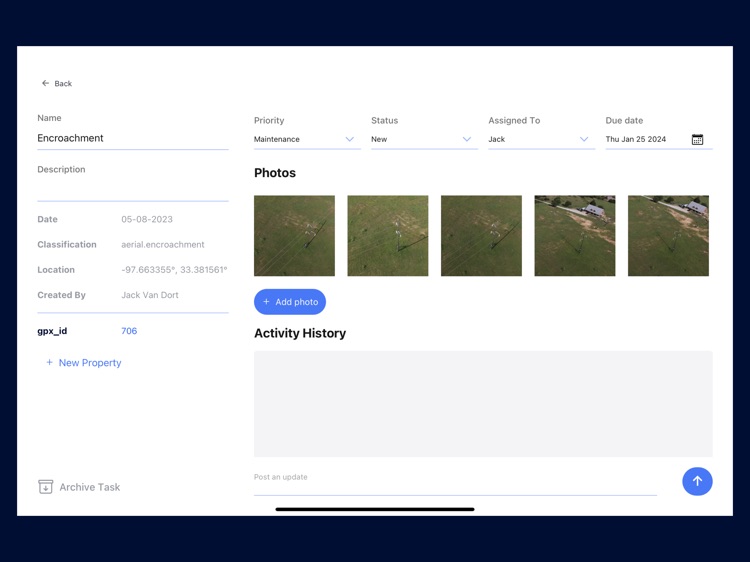Click the Location field label

56,270
